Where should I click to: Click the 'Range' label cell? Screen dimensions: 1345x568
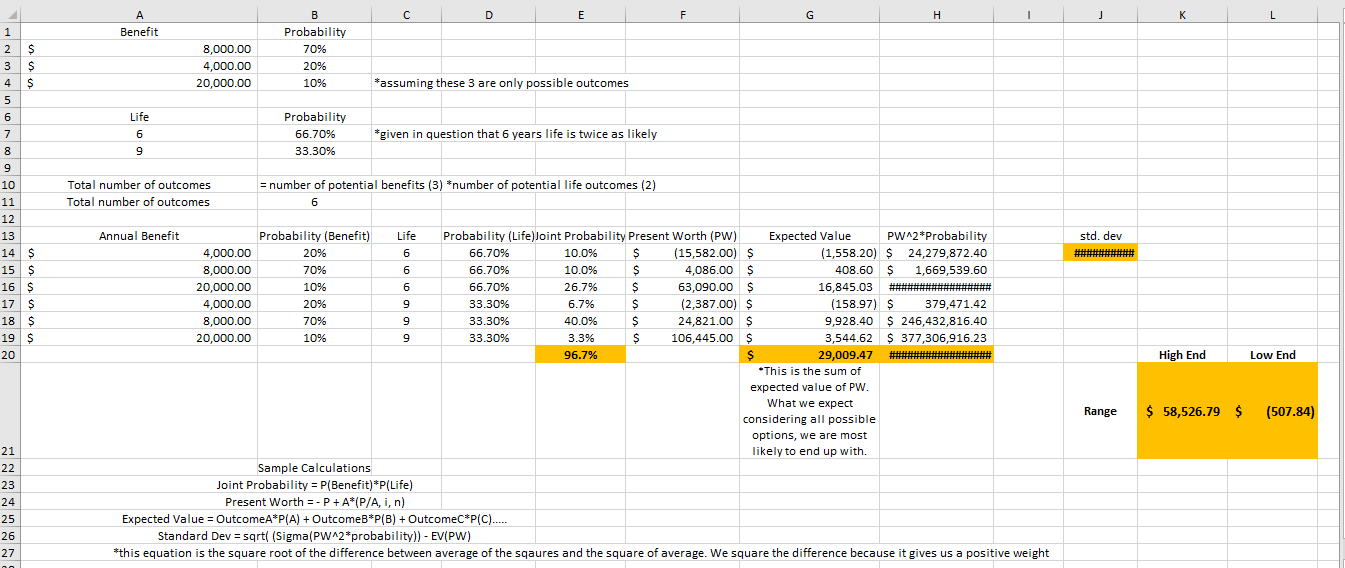coord(1100,411)
